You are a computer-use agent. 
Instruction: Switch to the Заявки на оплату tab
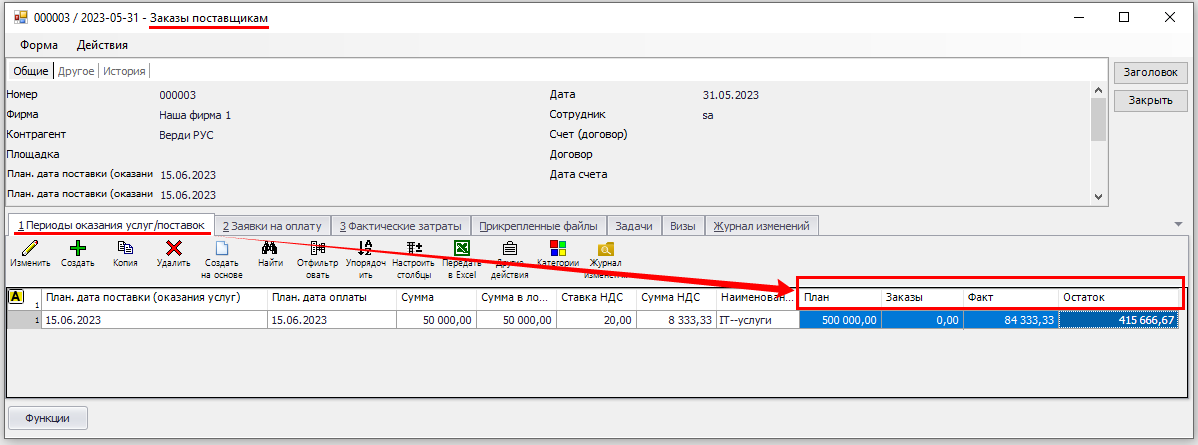click(272, 226)
